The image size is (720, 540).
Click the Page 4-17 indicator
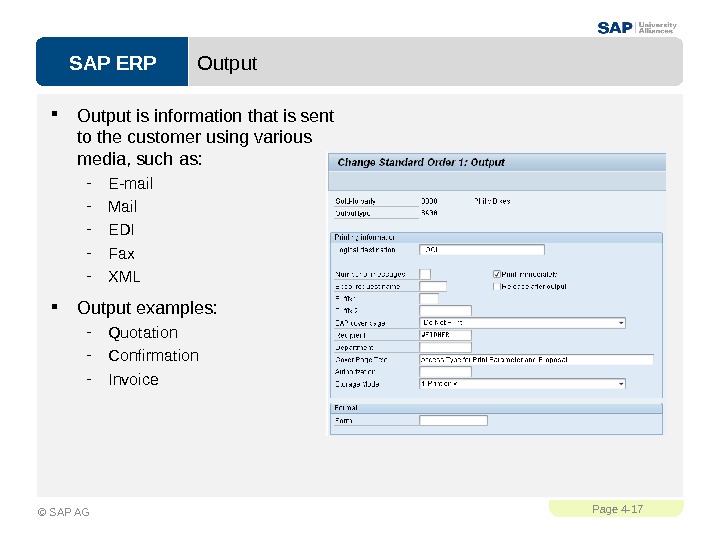616,509
